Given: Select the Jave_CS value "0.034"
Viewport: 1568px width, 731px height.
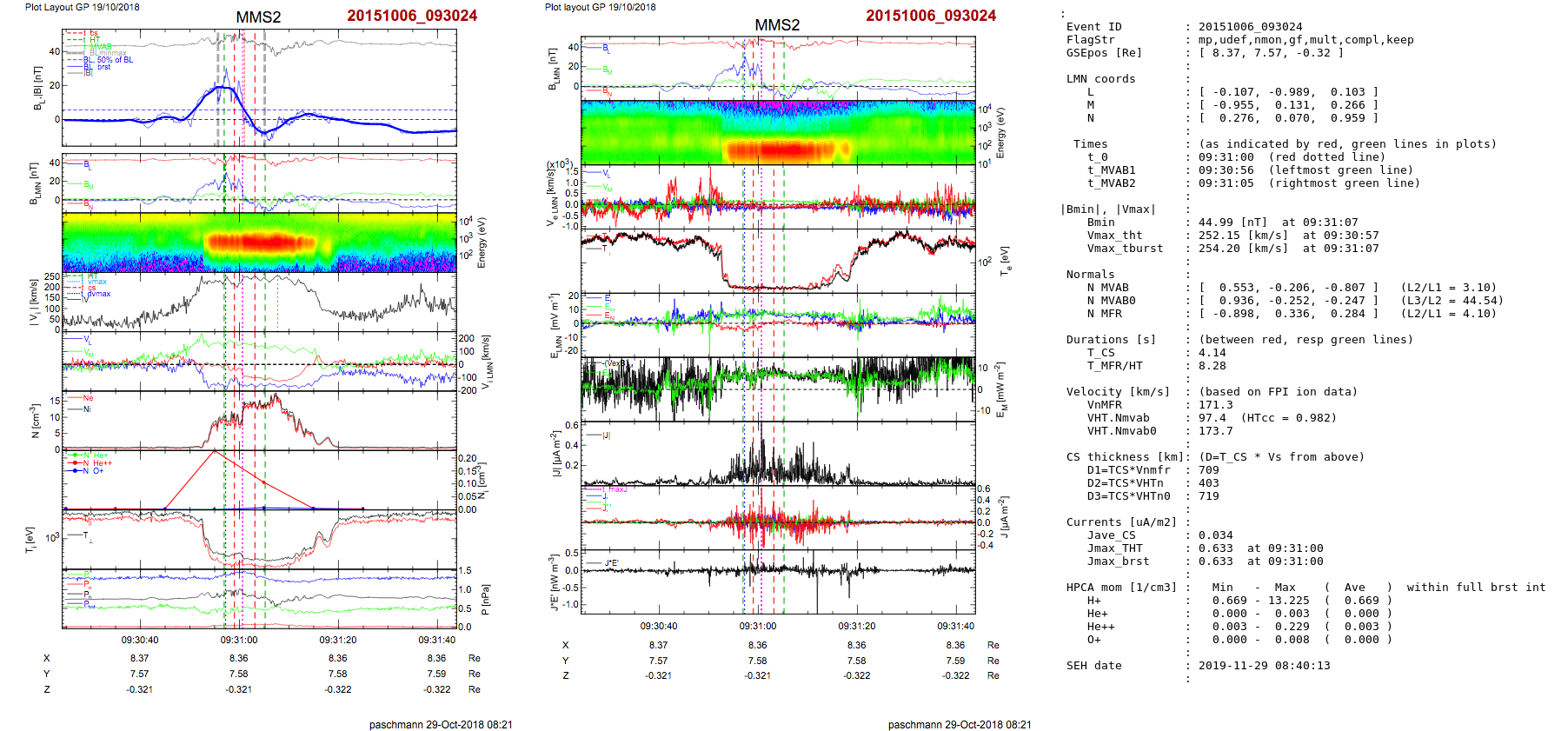Looking at the screenshot, I should [1215, 535].
